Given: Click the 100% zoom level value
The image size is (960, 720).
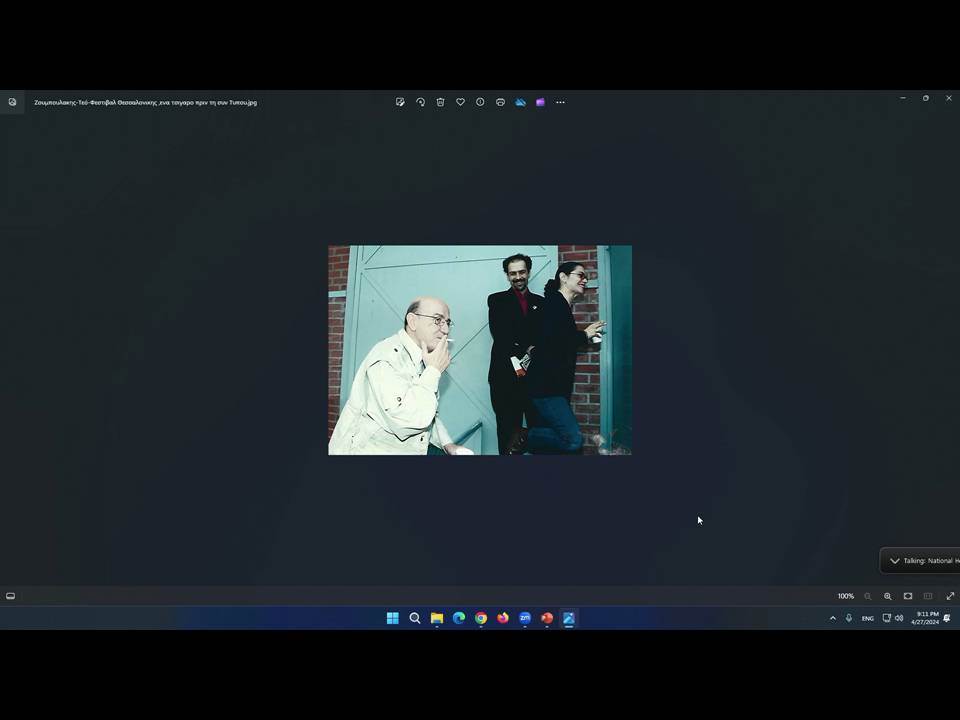Looking at the screenshot, I should tap(846, 596).
